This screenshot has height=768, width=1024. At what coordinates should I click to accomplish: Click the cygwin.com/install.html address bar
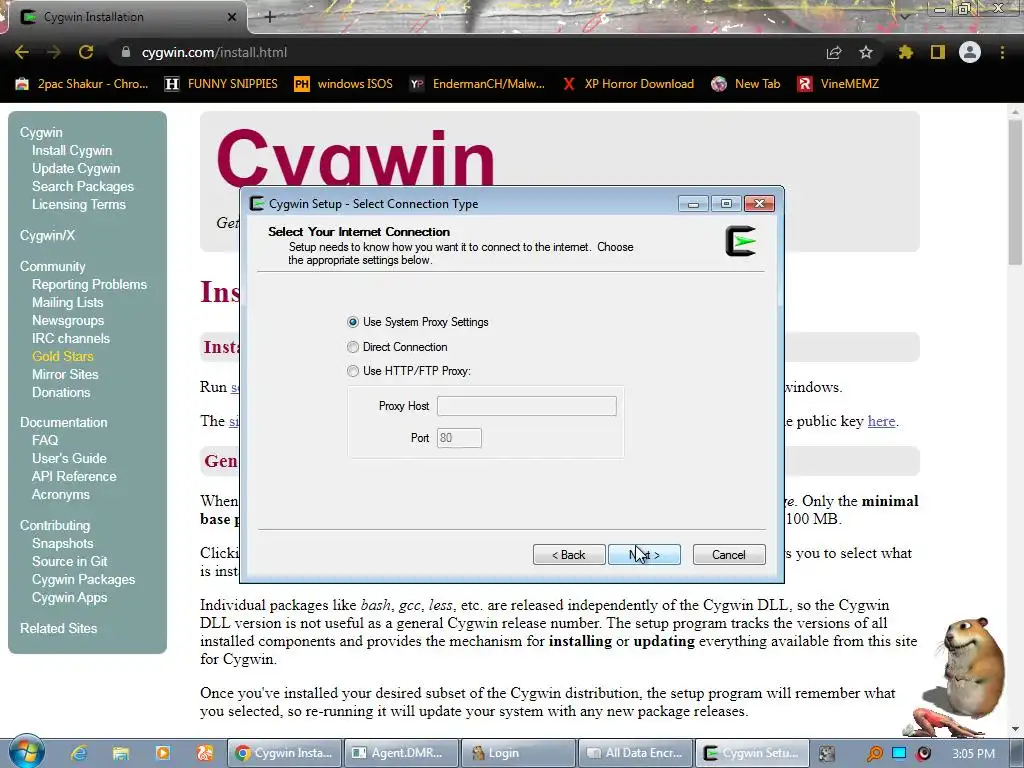[214, 52]
